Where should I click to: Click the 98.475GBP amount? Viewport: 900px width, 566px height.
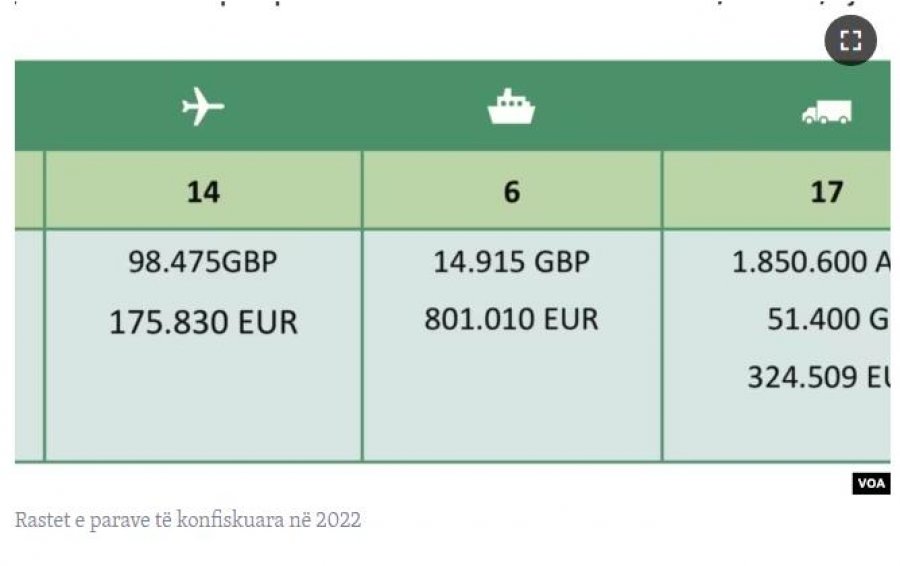point(203,262)
